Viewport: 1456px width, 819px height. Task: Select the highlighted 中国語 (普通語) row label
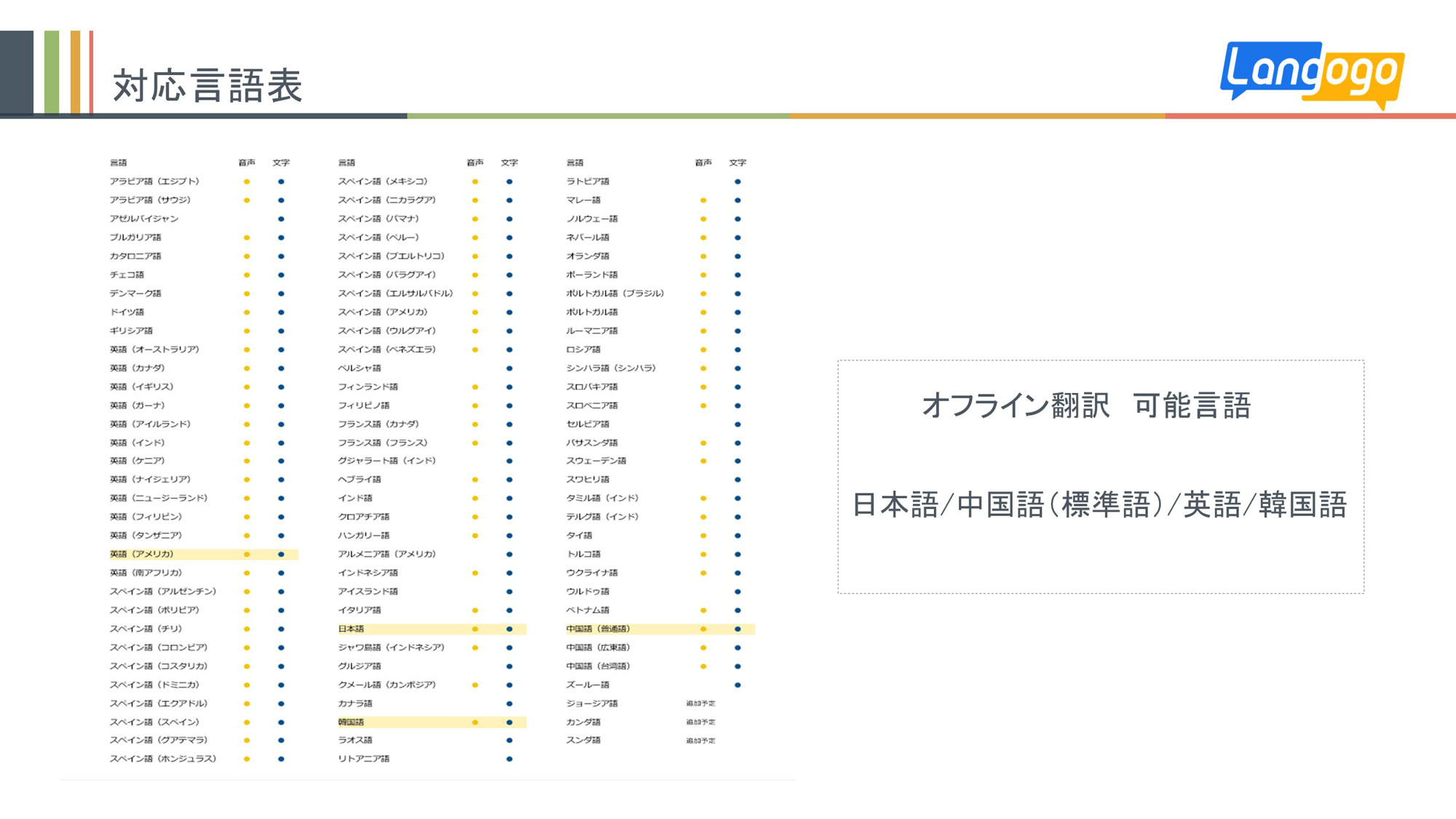click(x=598, y=629)
